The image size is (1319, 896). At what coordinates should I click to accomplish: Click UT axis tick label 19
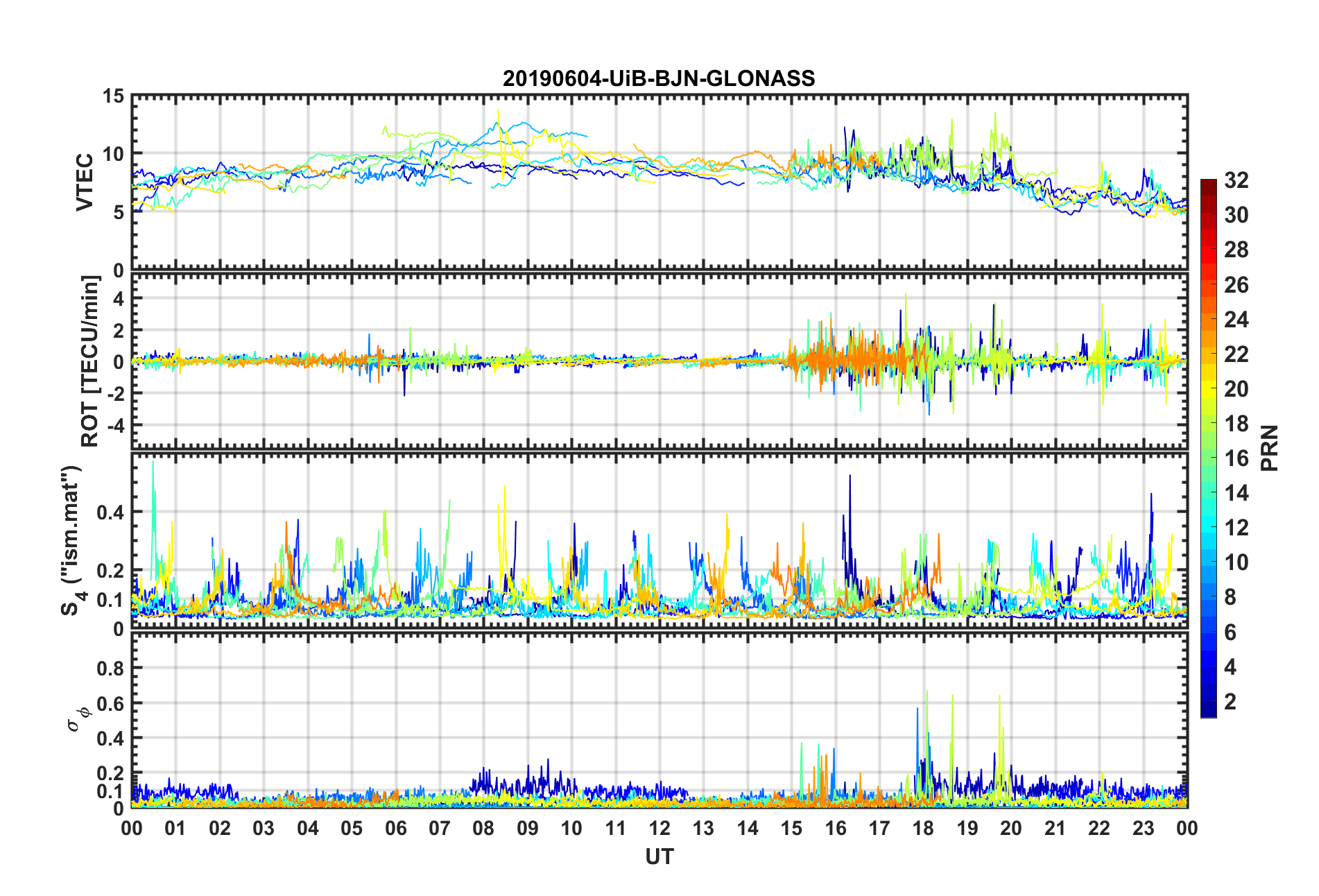(967, 829)
